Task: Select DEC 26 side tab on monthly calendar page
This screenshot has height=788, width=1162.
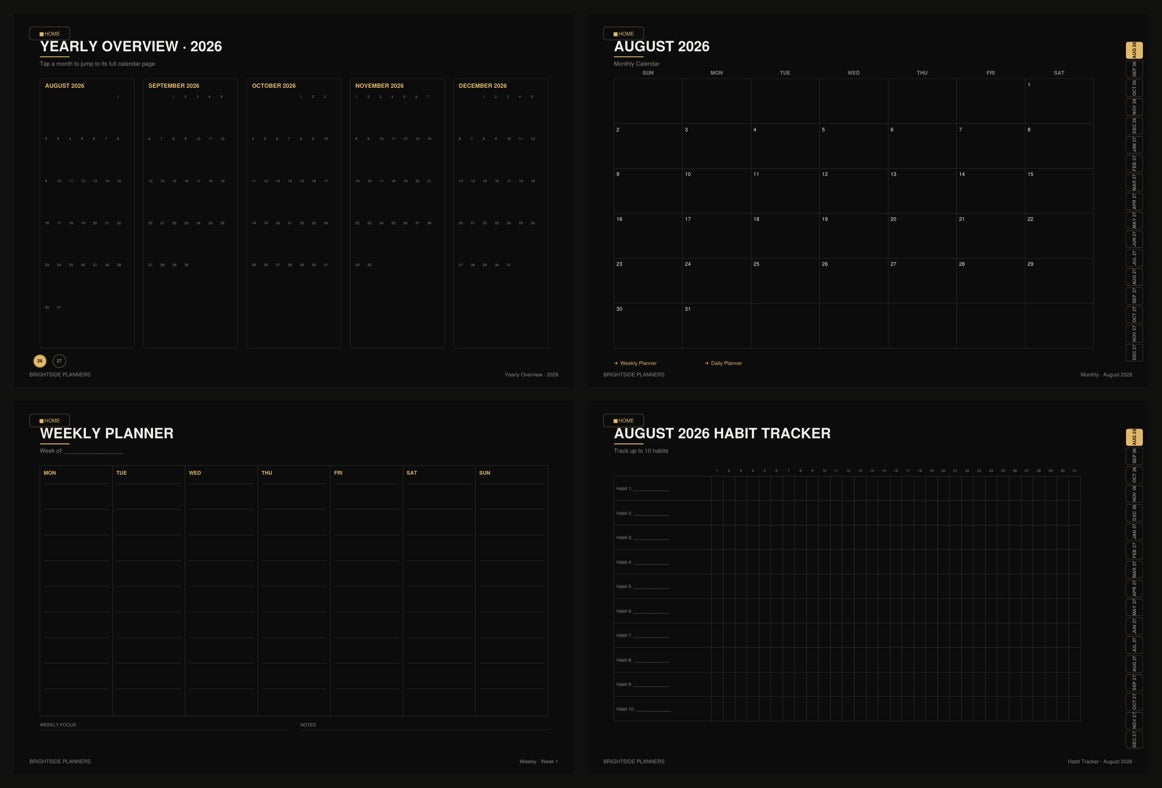Action: point(1134,126)
